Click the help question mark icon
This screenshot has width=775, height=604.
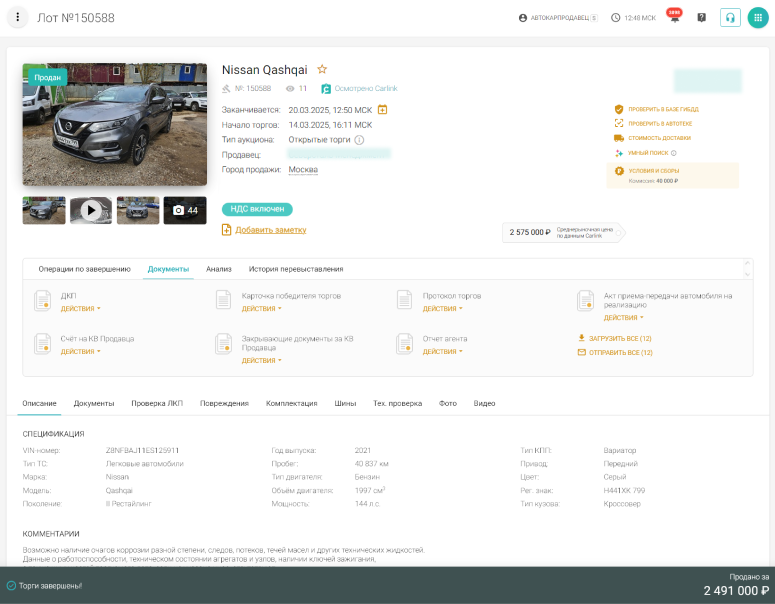(701, 18)
